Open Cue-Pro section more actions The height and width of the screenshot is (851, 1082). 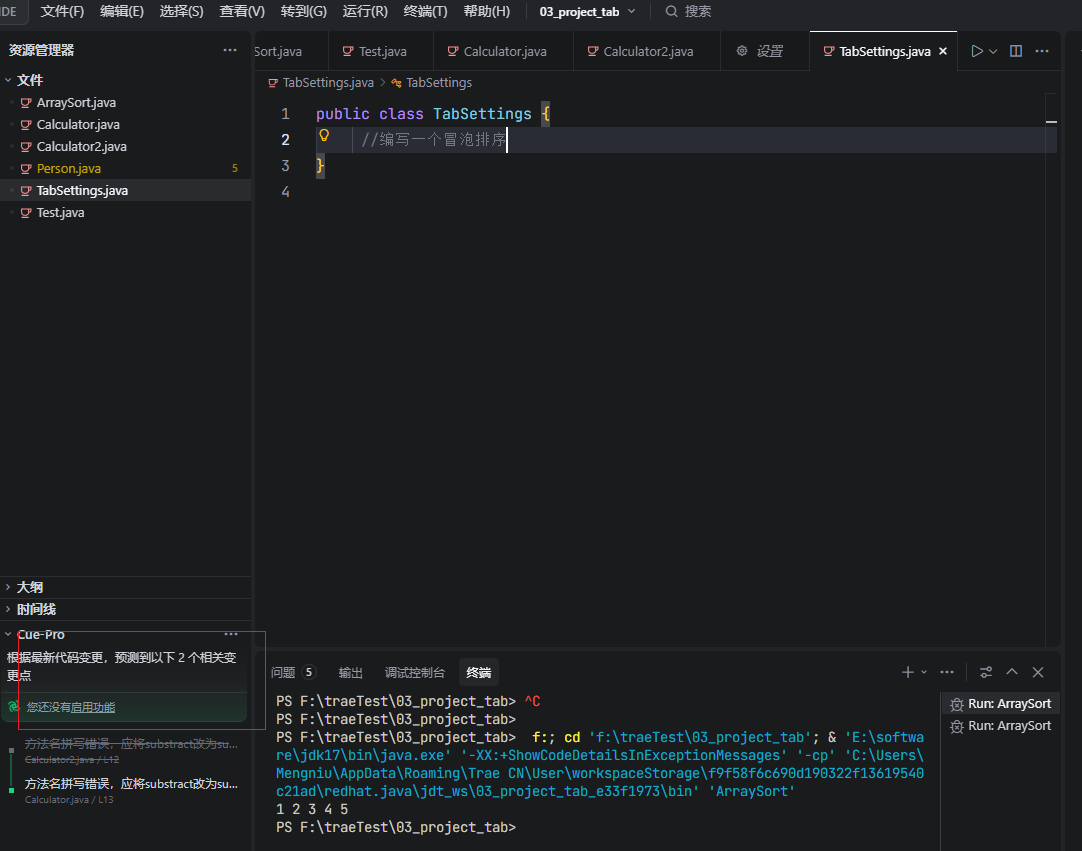231,634
